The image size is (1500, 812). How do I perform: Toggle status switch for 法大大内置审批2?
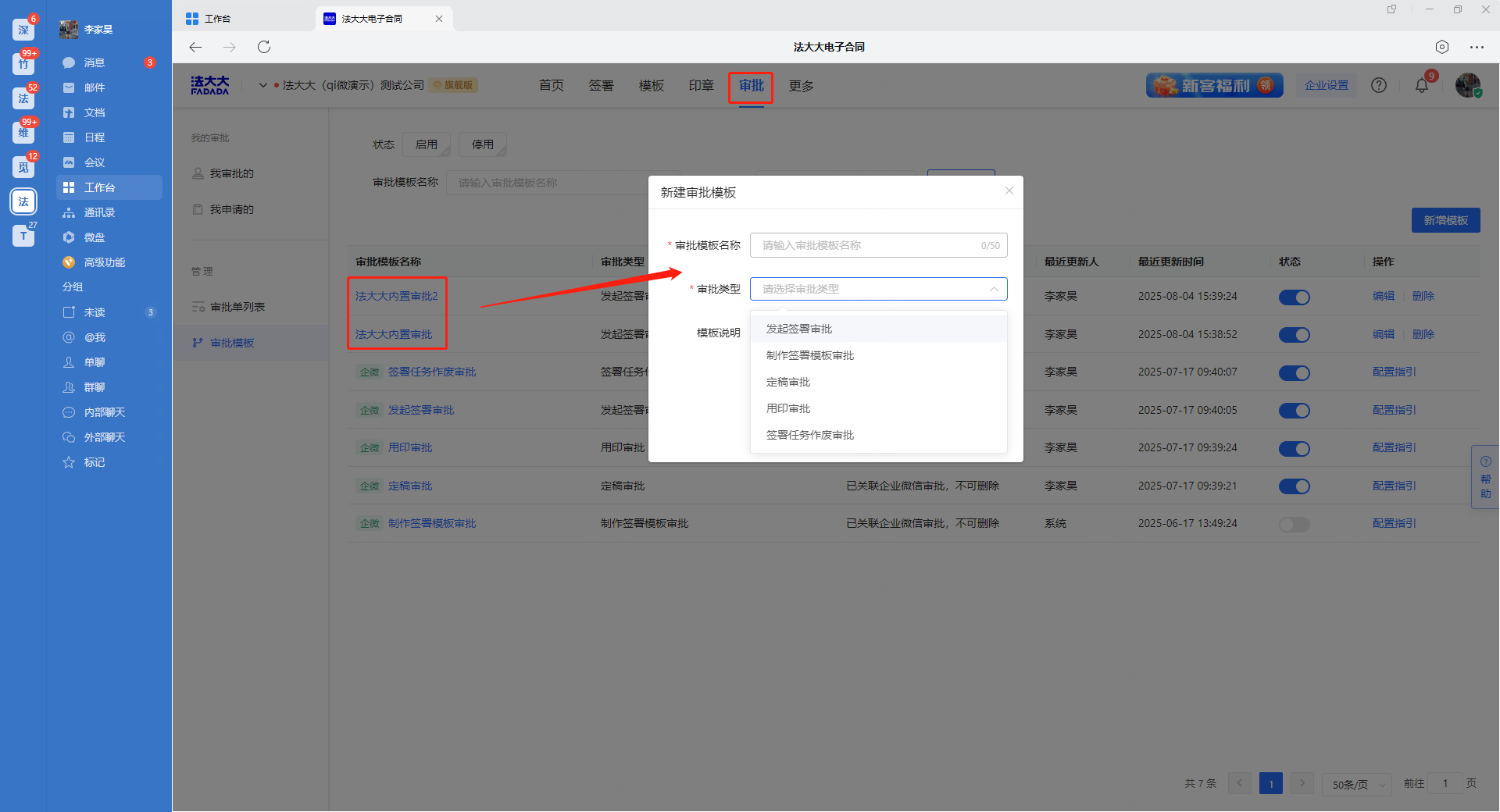point(1295,297)
